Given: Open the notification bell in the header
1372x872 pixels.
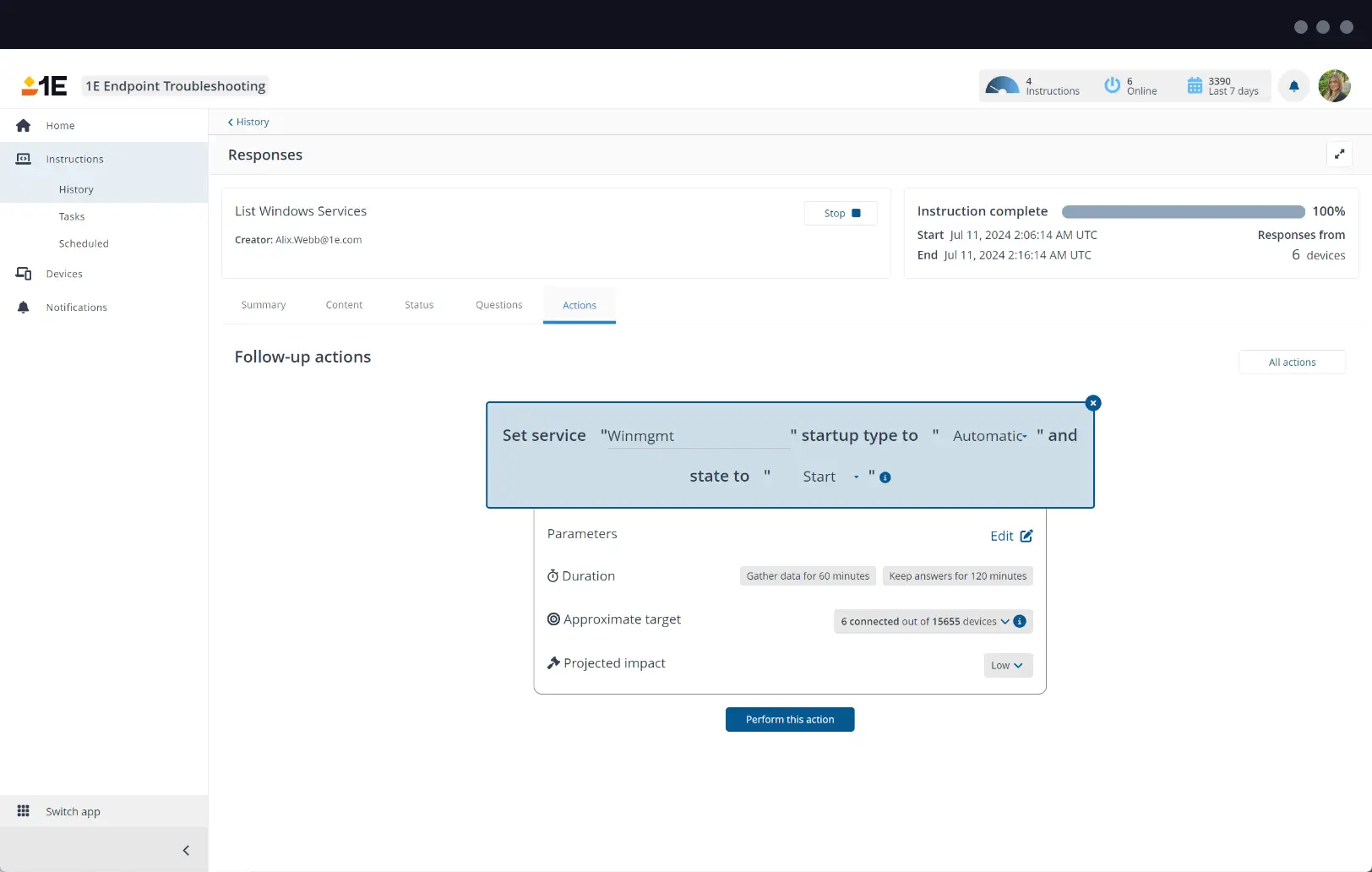Looking at the screenshot, I should point(1293,86).
